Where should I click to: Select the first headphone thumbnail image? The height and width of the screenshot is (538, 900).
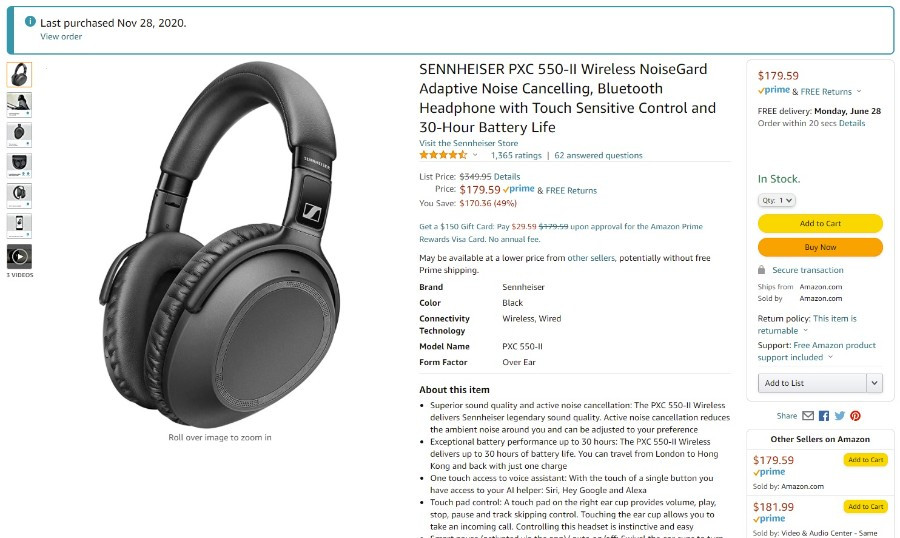point(19,75)
